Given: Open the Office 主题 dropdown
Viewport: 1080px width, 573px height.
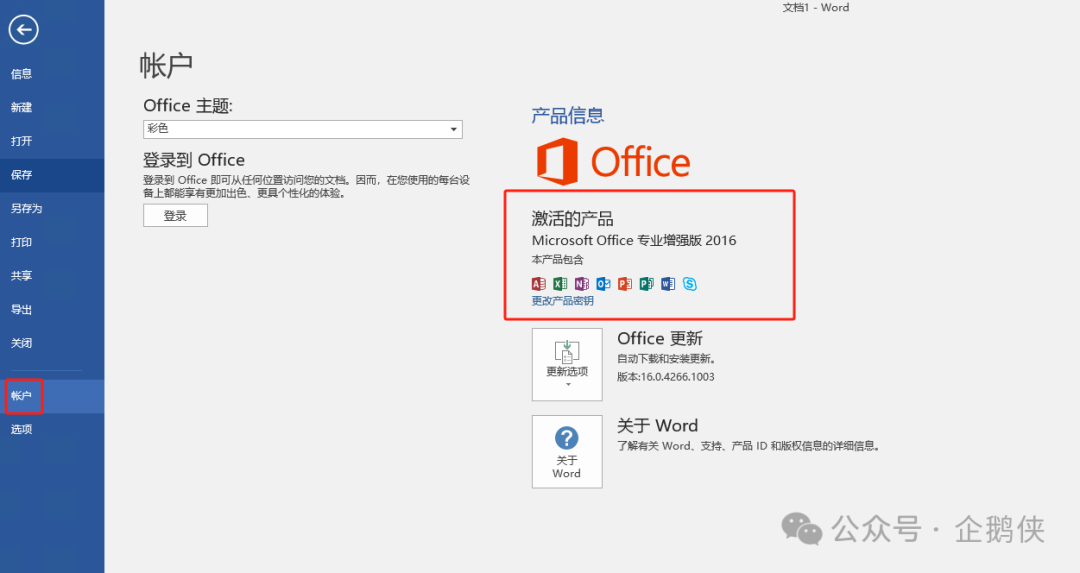Looking at the screenshot, I should [x=303, y=129].
